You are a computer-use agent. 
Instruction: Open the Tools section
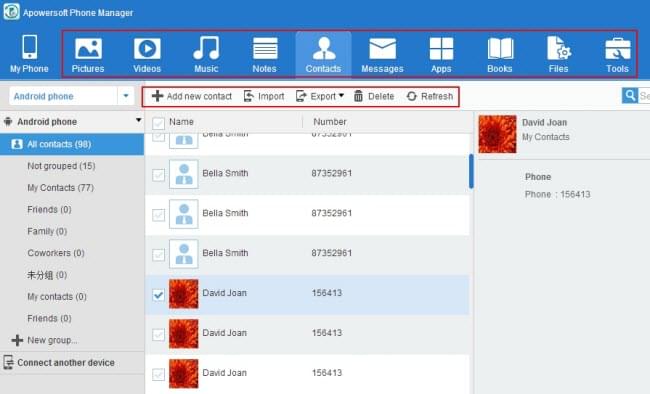[617, 54]
